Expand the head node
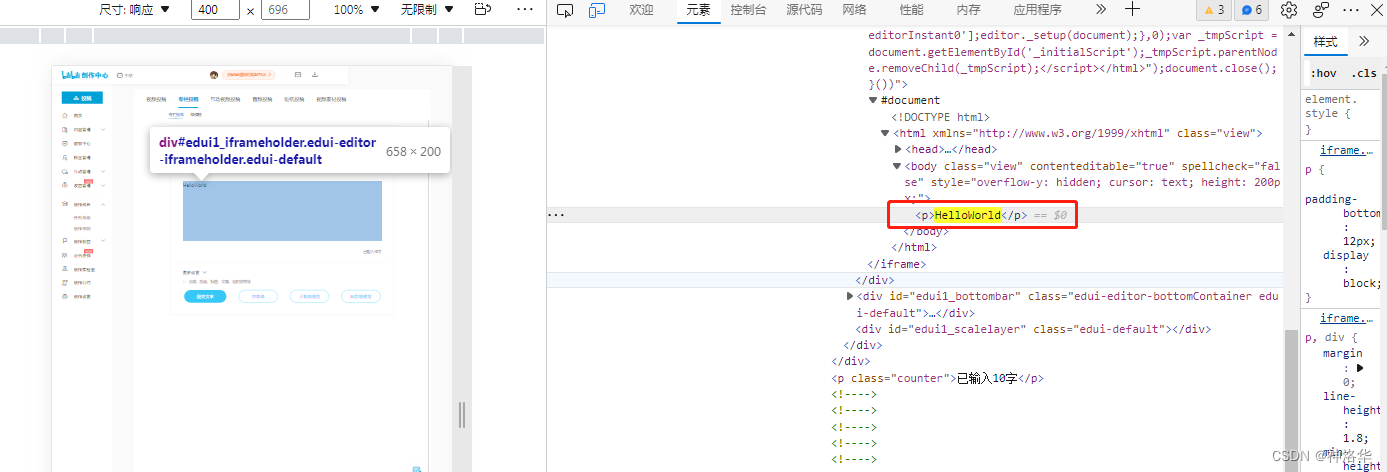Image resolution: width=1387 pixels, height=472 pixels. pos(898,149)
